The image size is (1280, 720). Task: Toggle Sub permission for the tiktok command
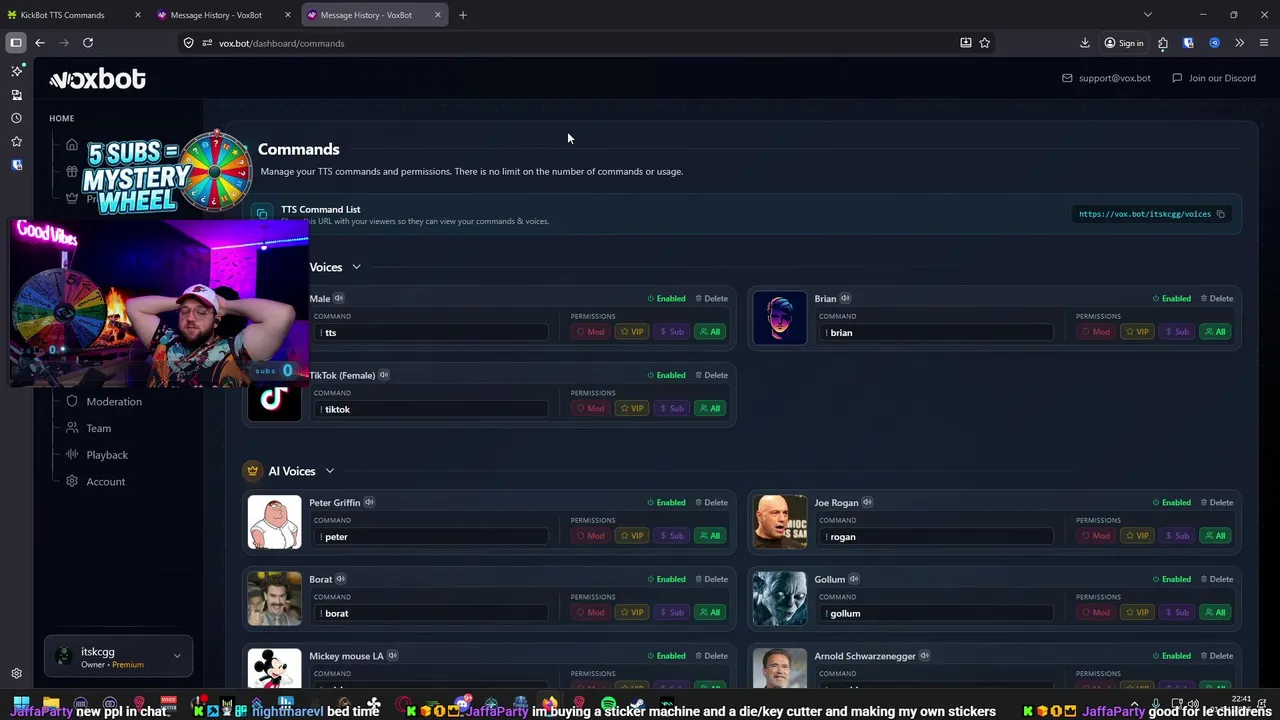673,408
